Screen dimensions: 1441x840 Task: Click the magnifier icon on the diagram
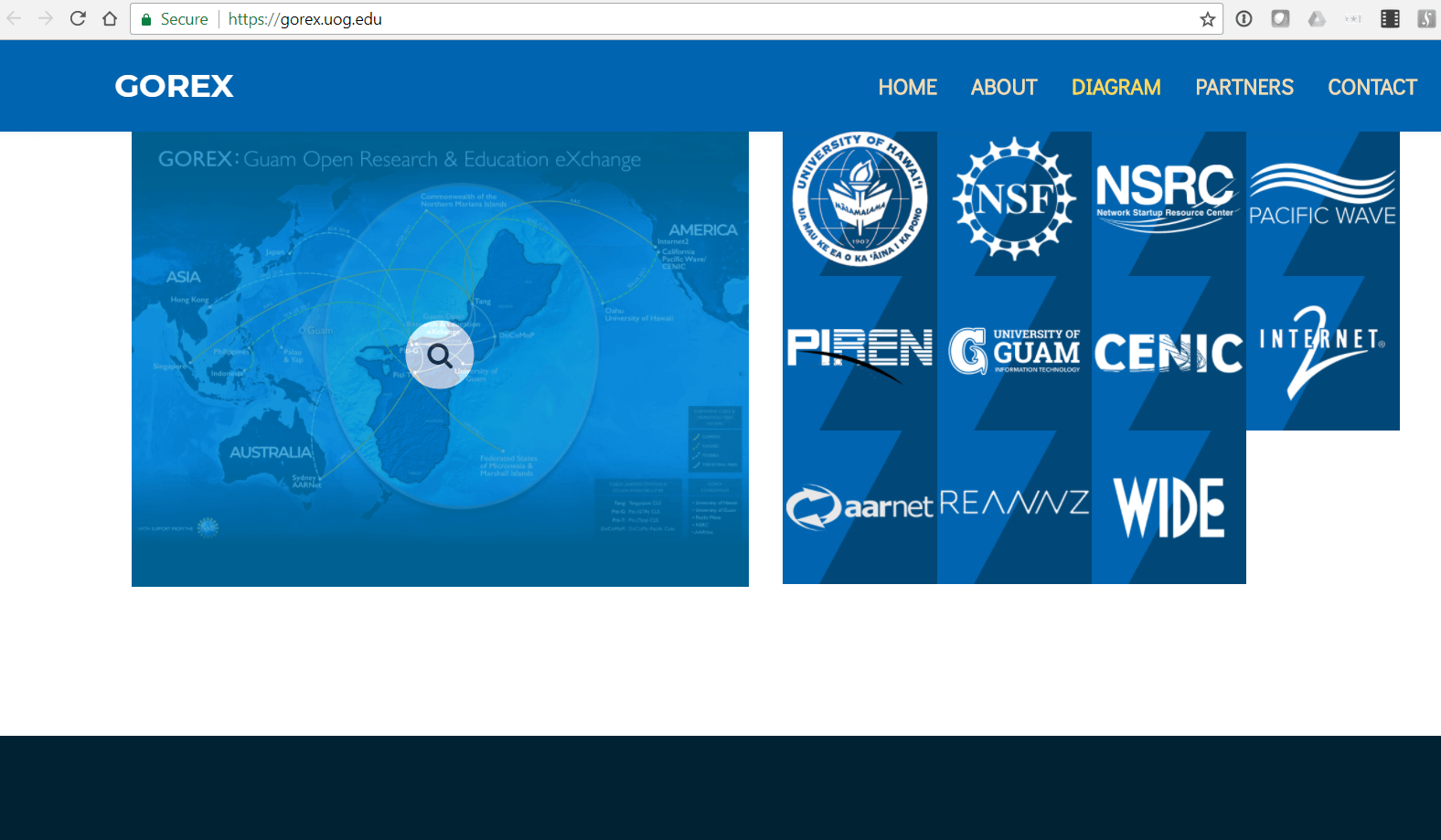[440, 356]
